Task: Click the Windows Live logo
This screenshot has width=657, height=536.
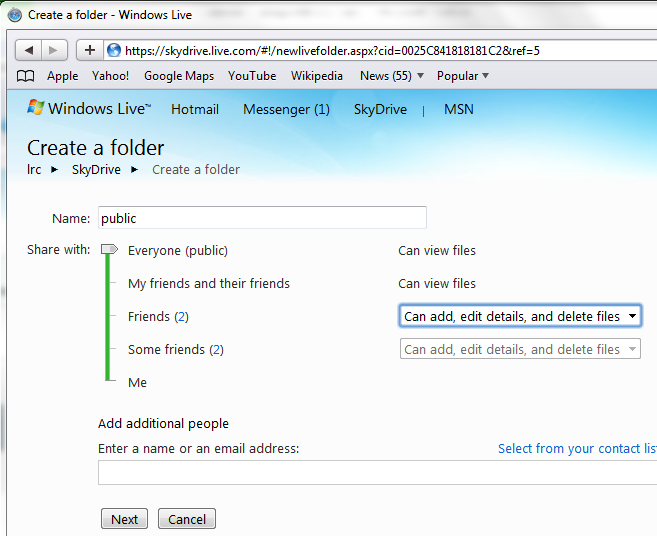Action: point(89,109)
